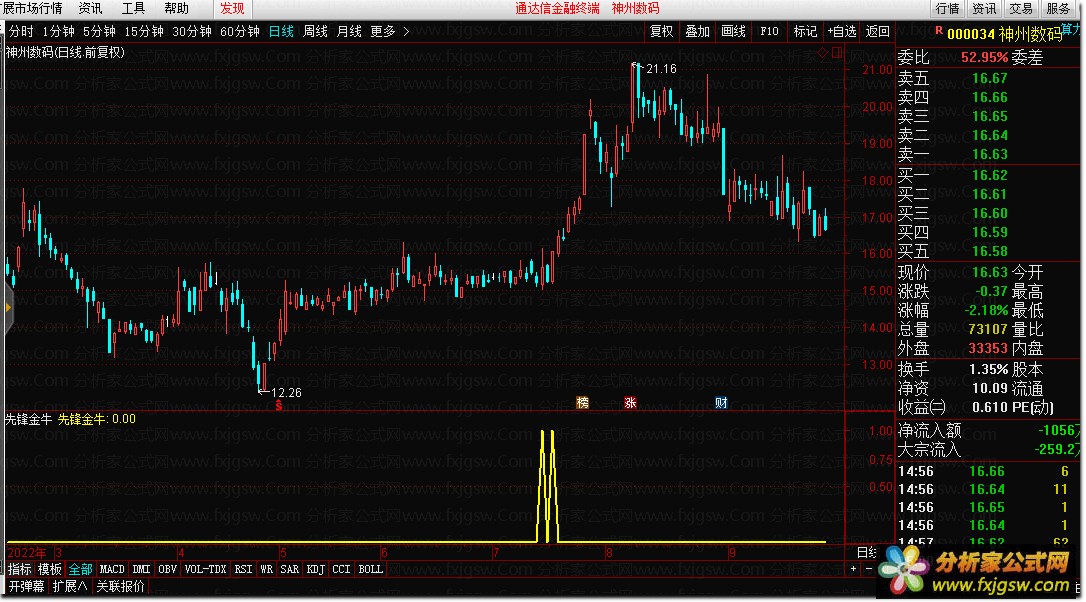Screen dimensions: 1086x602
Task: Switch to the 月线 monthly period
Action: point(349,31)
